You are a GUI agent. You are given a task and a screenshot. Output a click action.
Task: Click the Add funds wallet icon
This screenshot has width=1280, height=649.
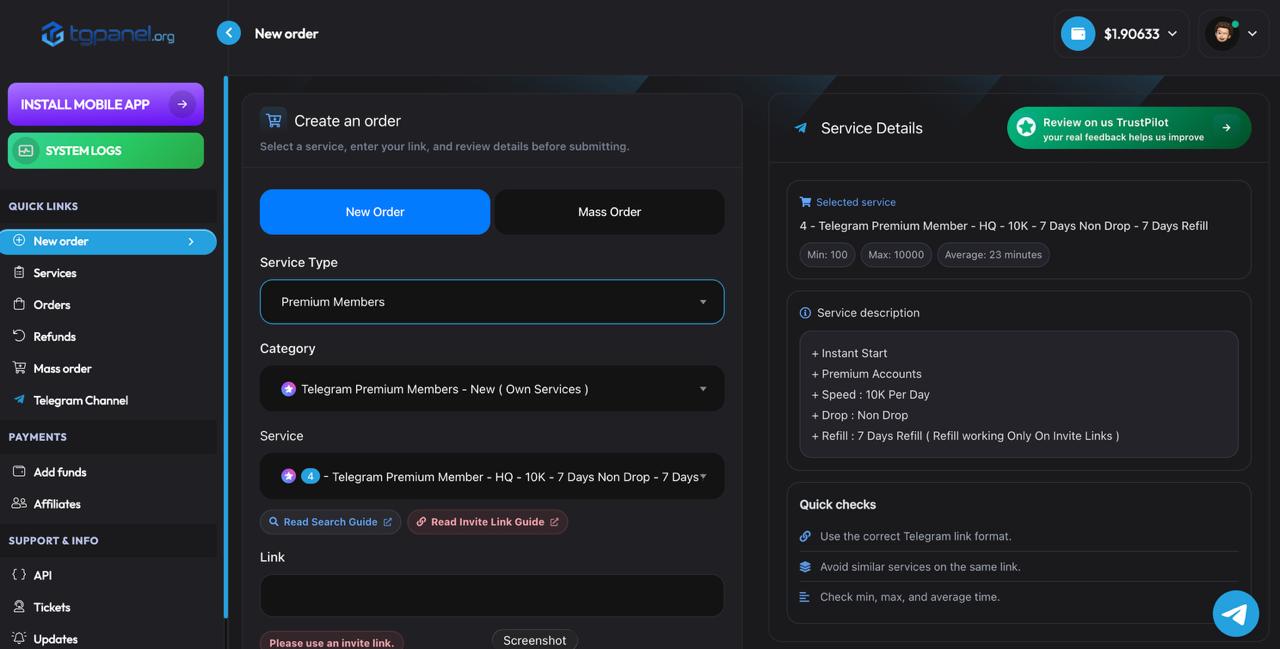click(19, 471)
